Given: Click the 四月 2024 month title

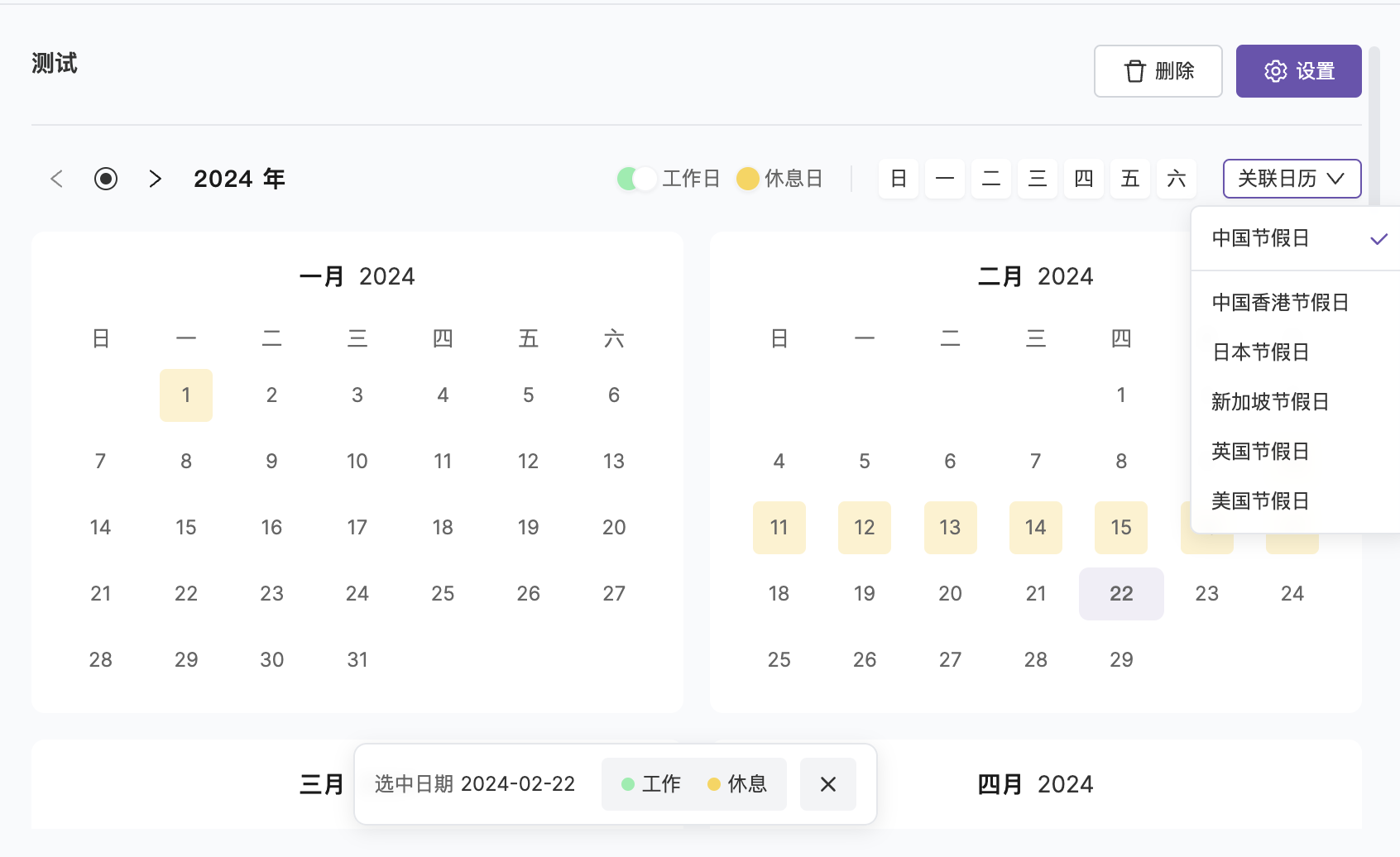Looking at the screenshot, I should pyautogui.click(x=1036, y=784).
